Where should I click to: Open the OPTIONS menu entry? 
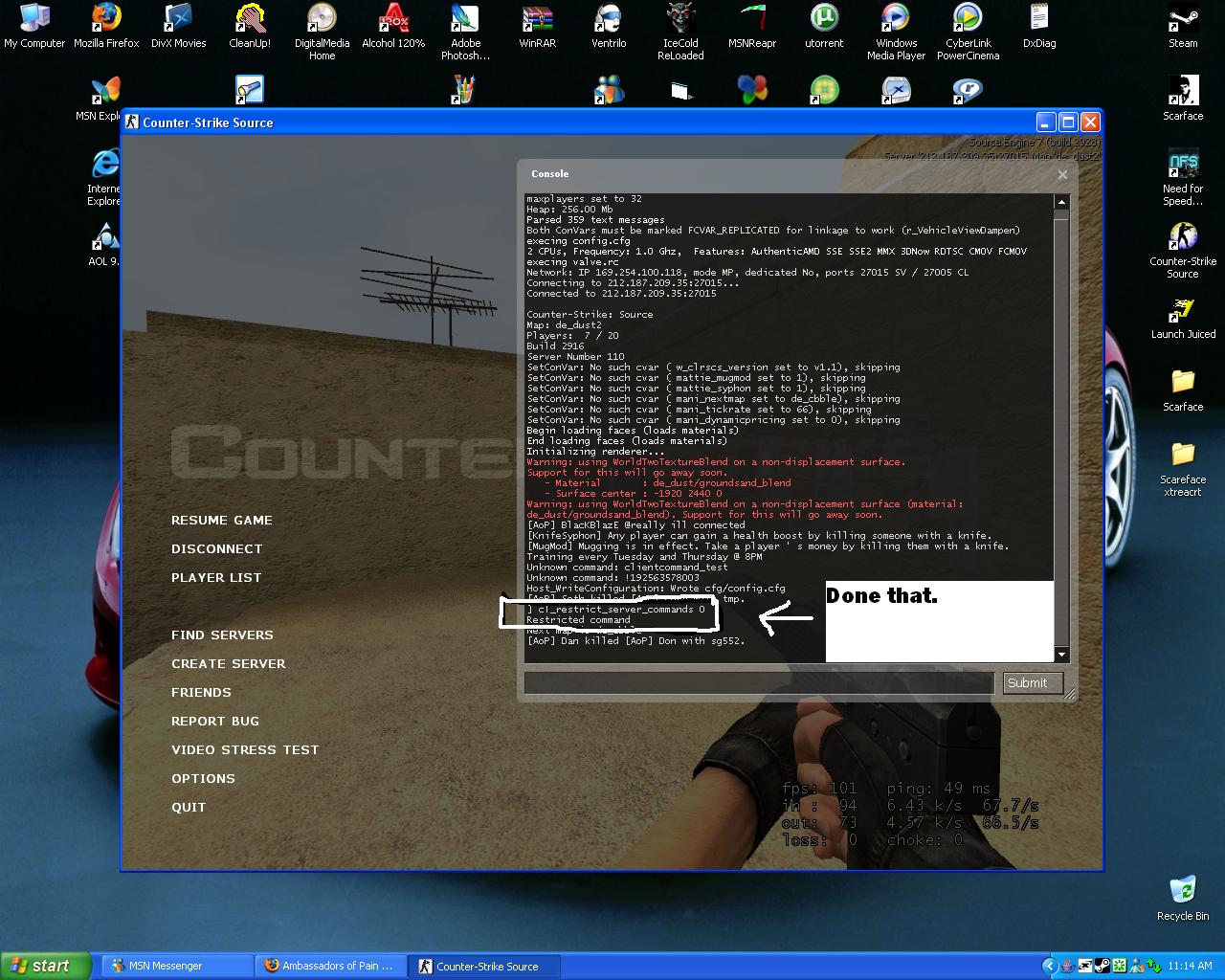click(x=203, y=779)
